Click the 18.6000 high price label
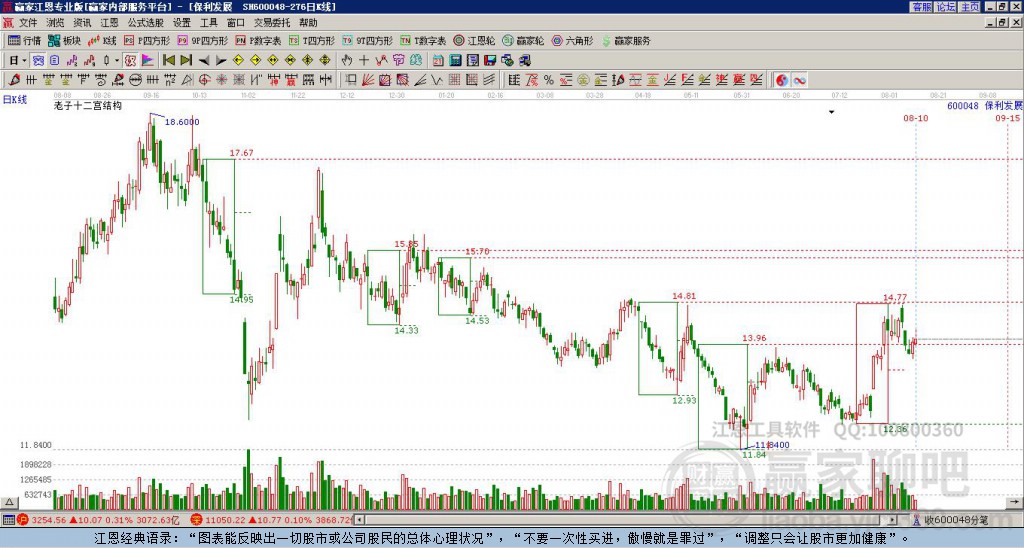The height and width of the screenshot is (548, 1024). (x=182, y=121)
